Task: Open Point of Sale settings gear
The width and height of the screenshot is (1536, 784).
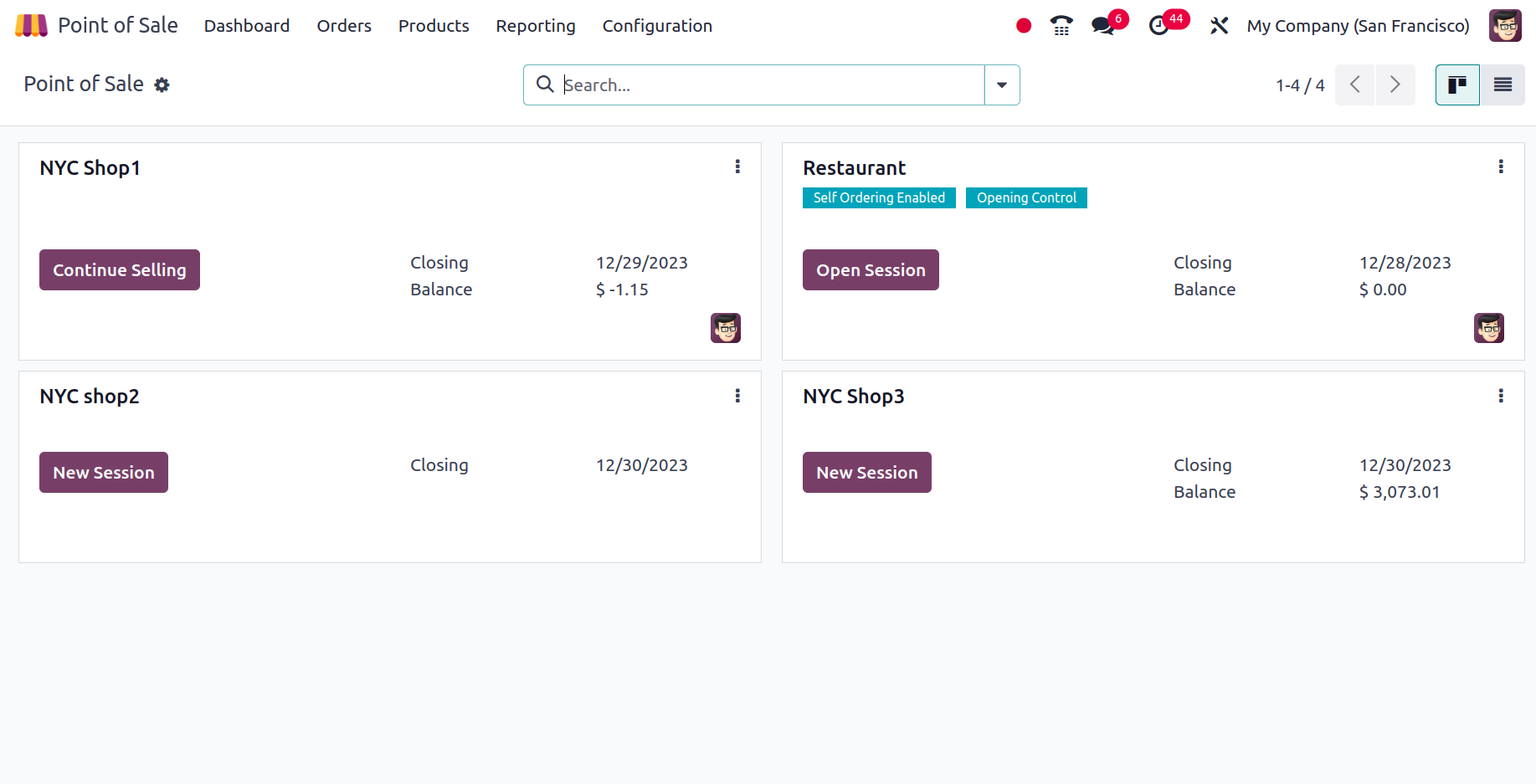Action: tap(162, 85)
